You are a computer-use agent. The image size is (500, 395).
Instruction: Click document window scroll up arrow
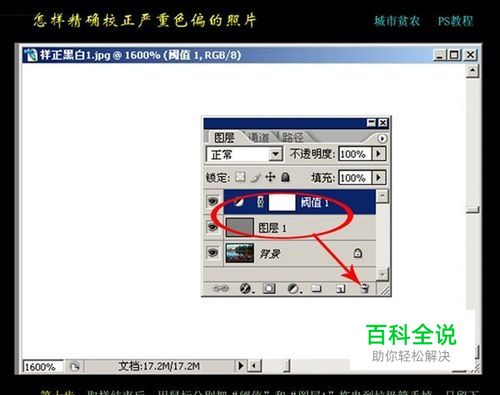(x=472, y=71)
